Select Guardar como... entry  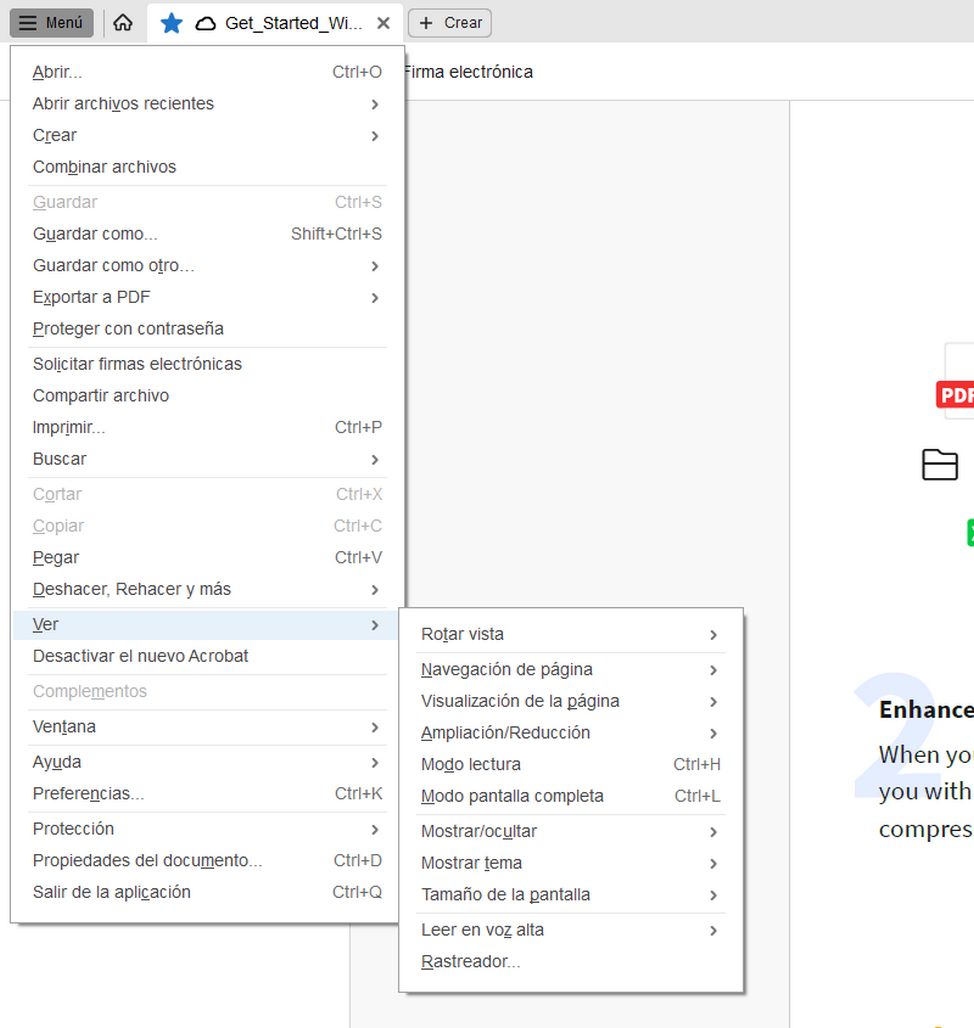(x=207, y=233)
